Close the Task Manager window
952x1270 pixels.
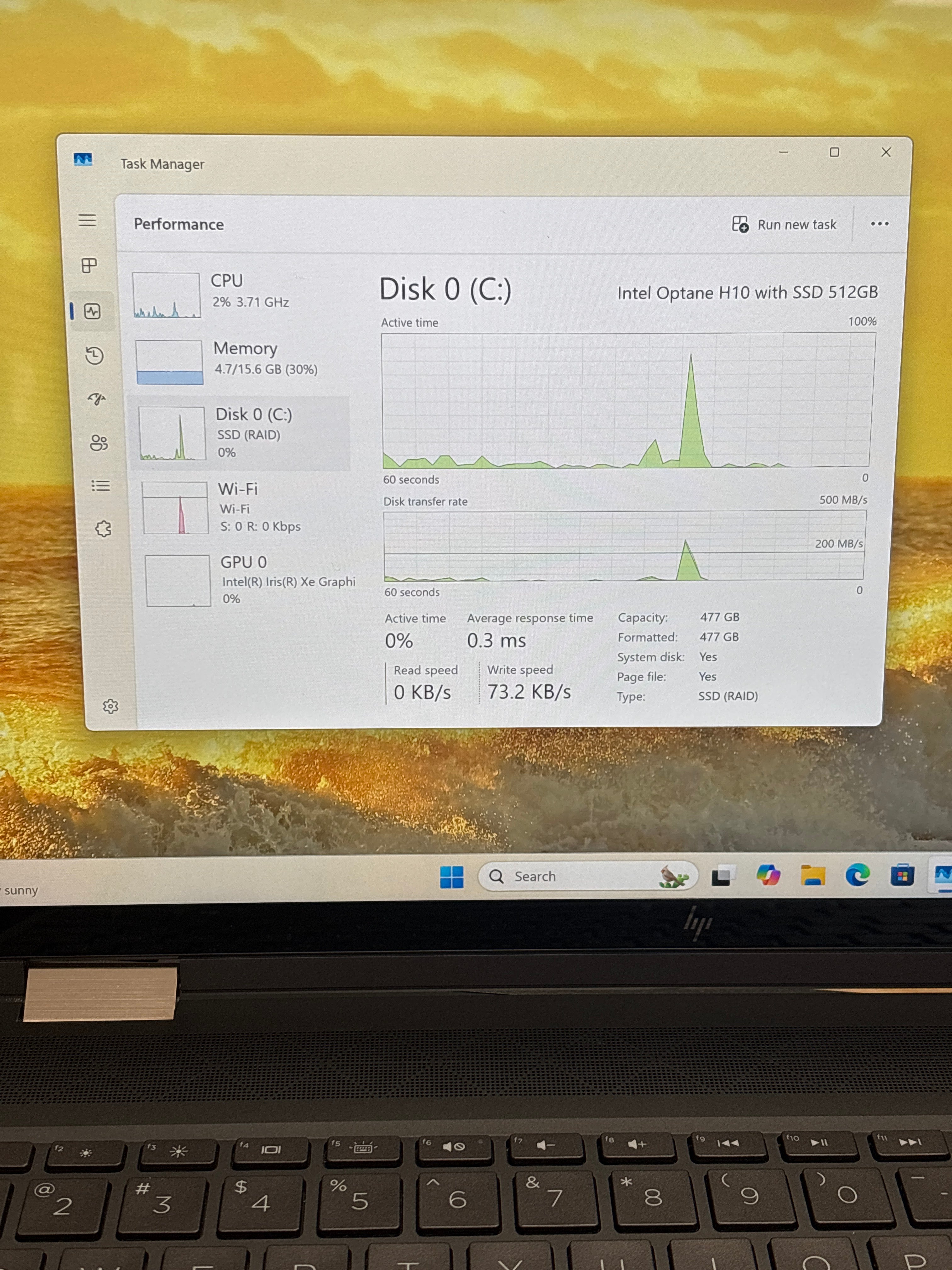[x=886, y=152]
